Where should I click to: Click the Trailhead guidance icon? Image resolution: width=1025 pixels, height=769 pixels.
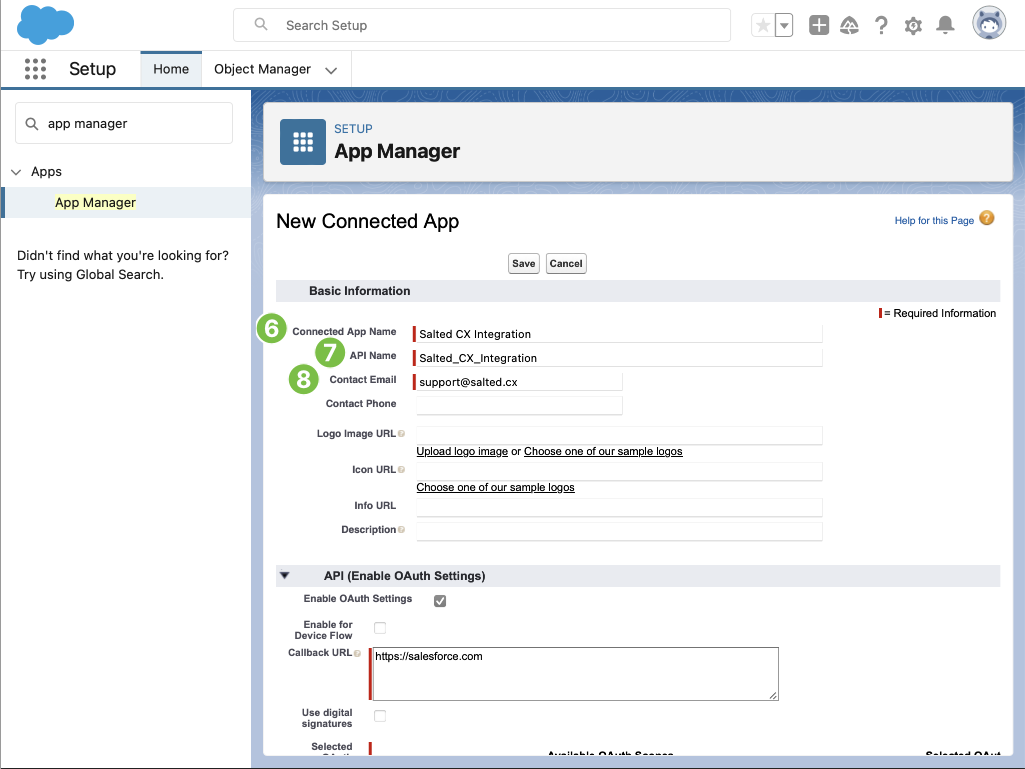(x=849, y=26)
